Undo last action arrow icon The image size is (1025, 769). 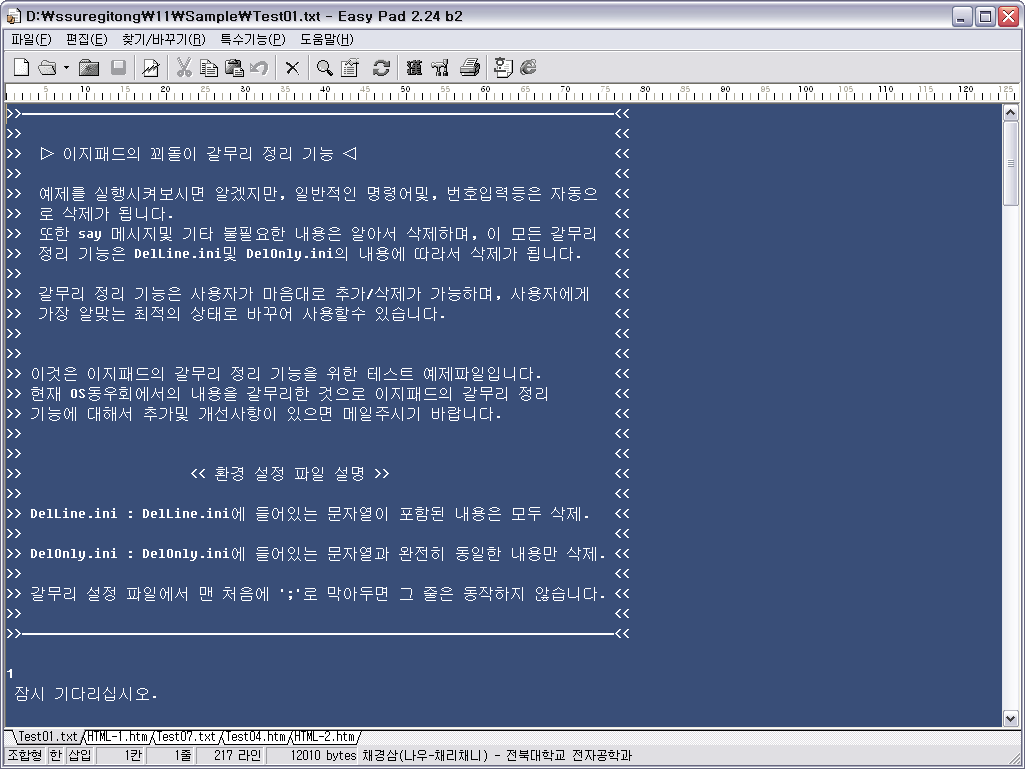pos(259,67)
